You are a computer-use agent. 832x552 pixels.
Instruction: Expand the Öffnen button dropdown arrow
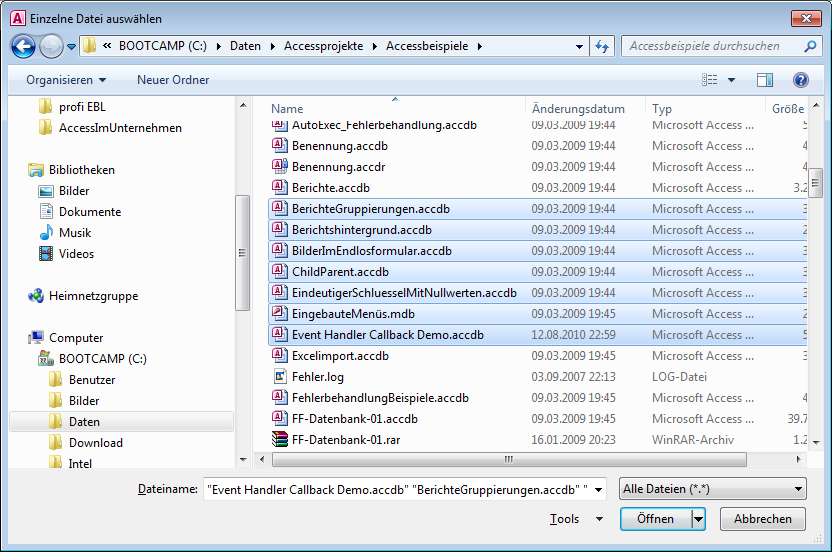click(x=698, y=519)
